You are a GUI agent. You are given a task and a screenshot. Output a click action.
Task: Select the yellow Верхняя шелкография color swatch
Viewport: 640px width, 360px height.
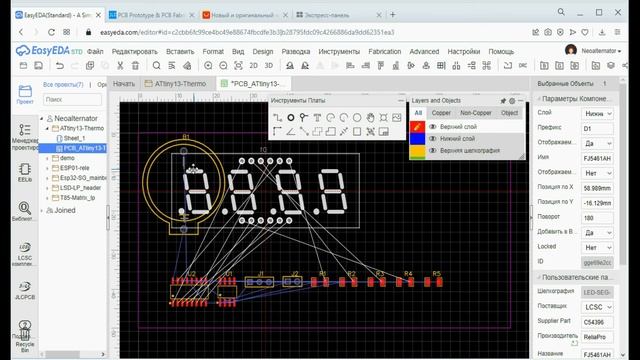point(417,151)
